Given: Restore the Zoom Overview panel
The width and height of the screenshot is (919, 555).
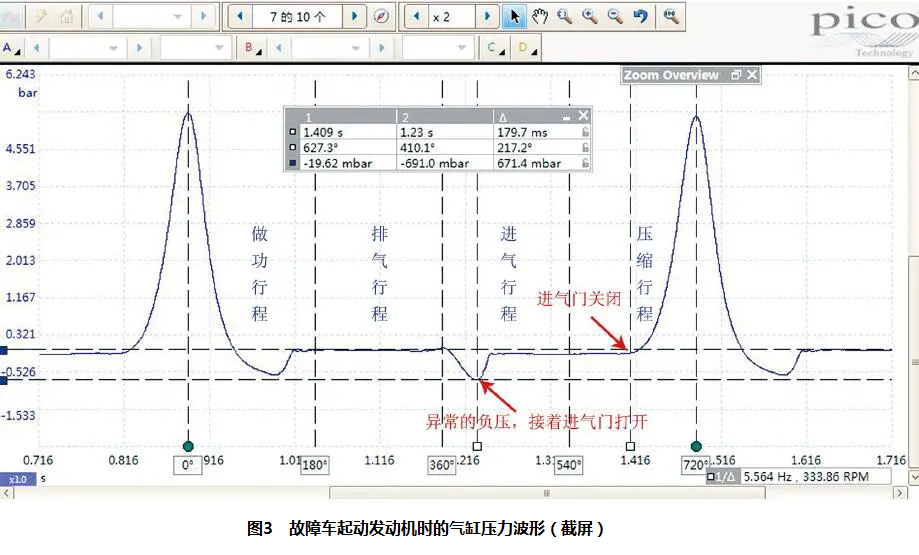Looking at the screenshot, I should [x=736, y=75].
